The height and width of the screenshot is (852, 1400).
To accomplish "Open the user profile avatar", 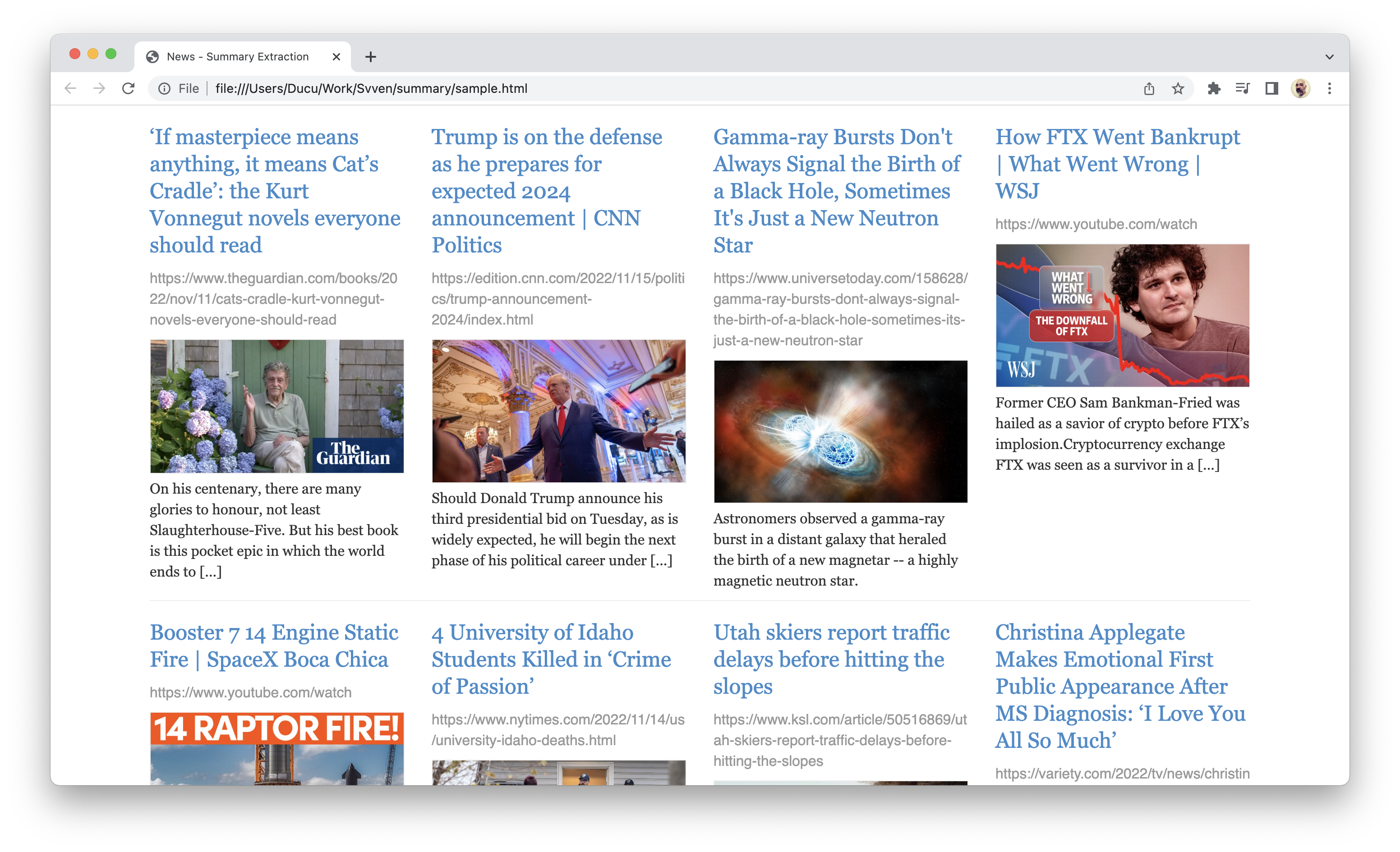I will [1301, 89].
